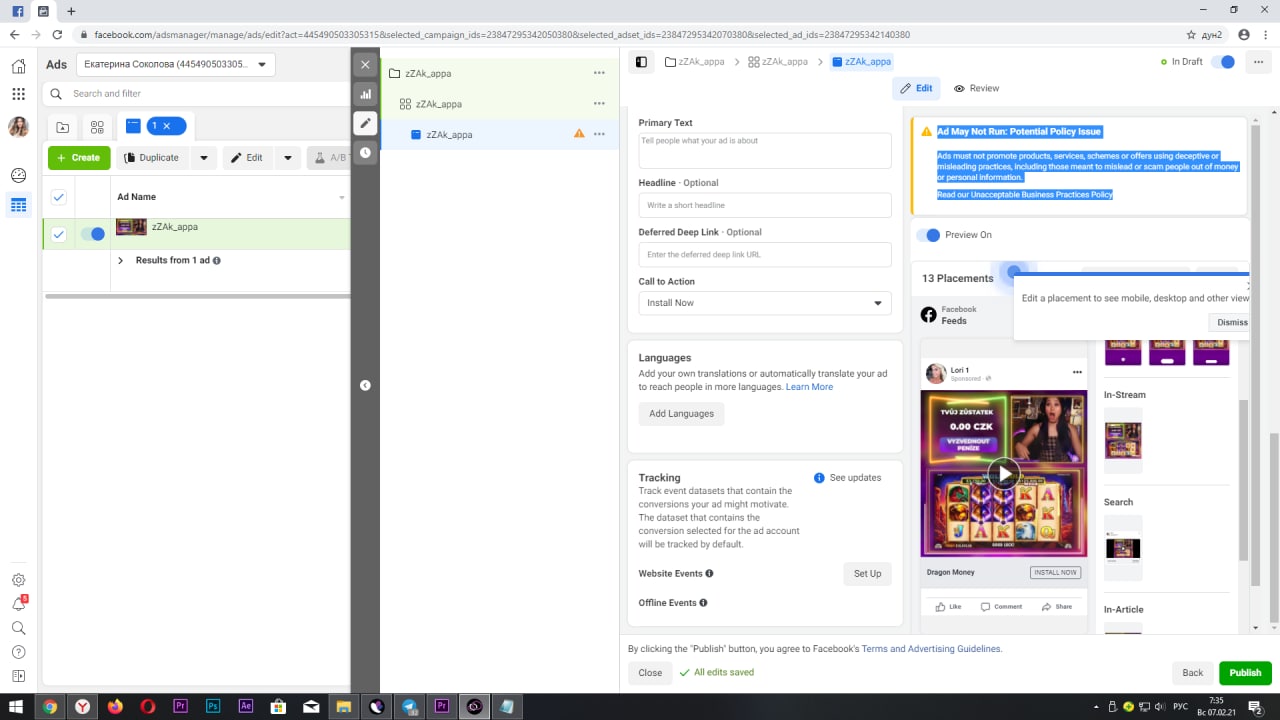Screen dimensions: 1280x720
Task: Click the Back button
Action: coord(1192,673)
